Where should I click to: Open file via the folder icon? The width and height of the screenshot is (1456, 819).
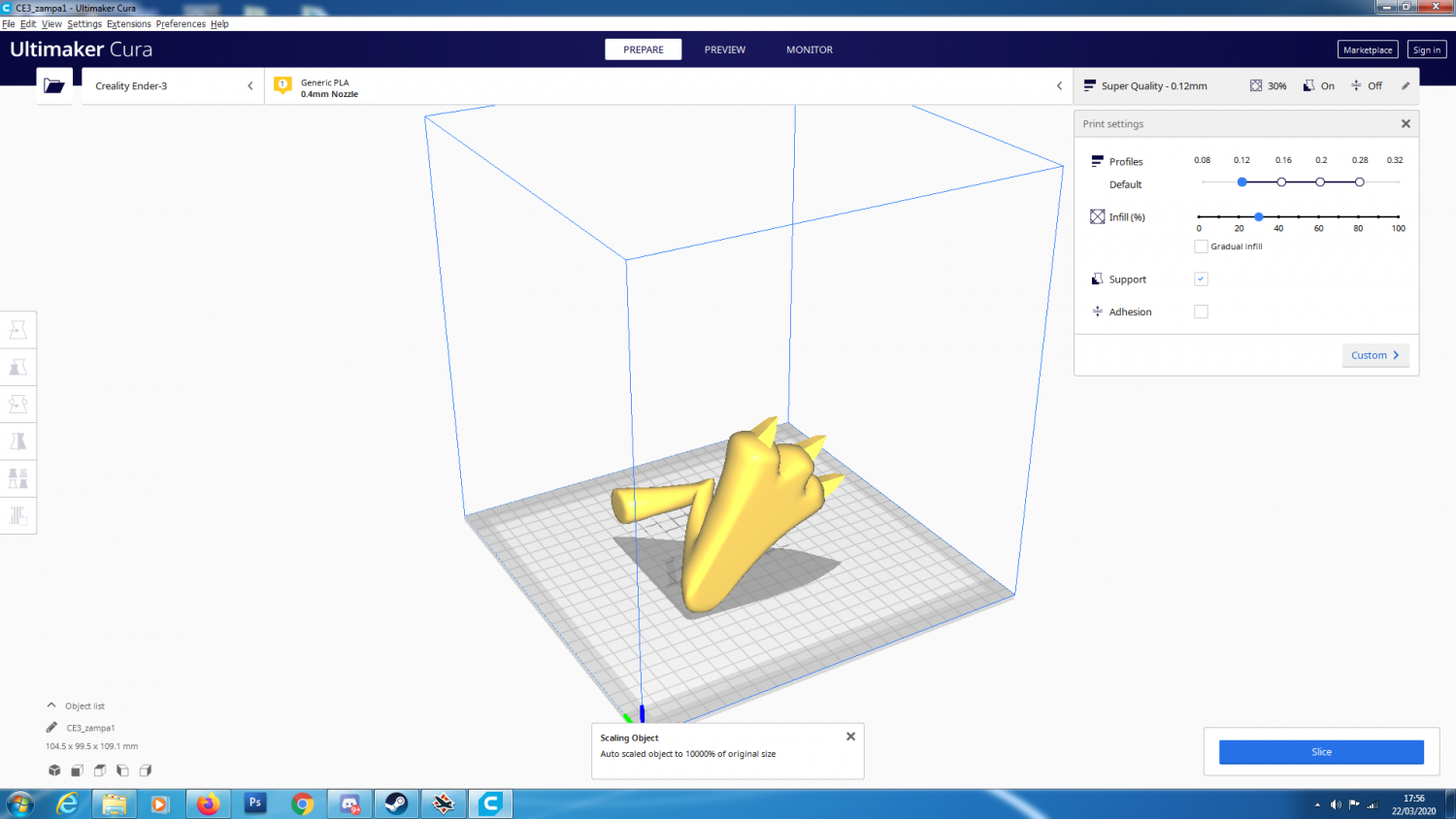click(54, 86)
